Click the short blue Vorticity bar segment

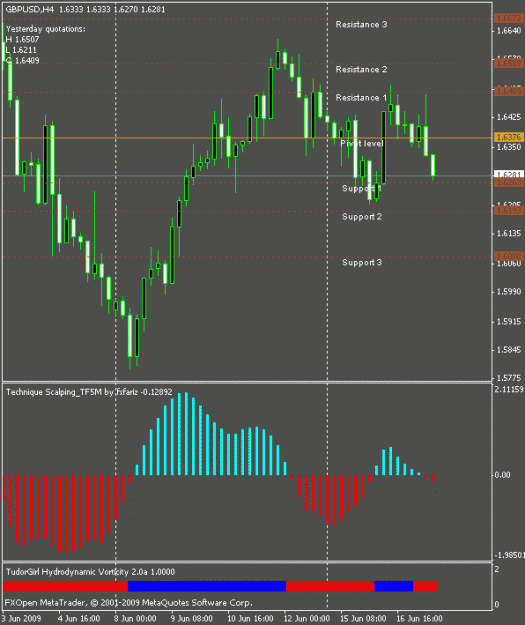pyautogui.click(x=393, y=586)
